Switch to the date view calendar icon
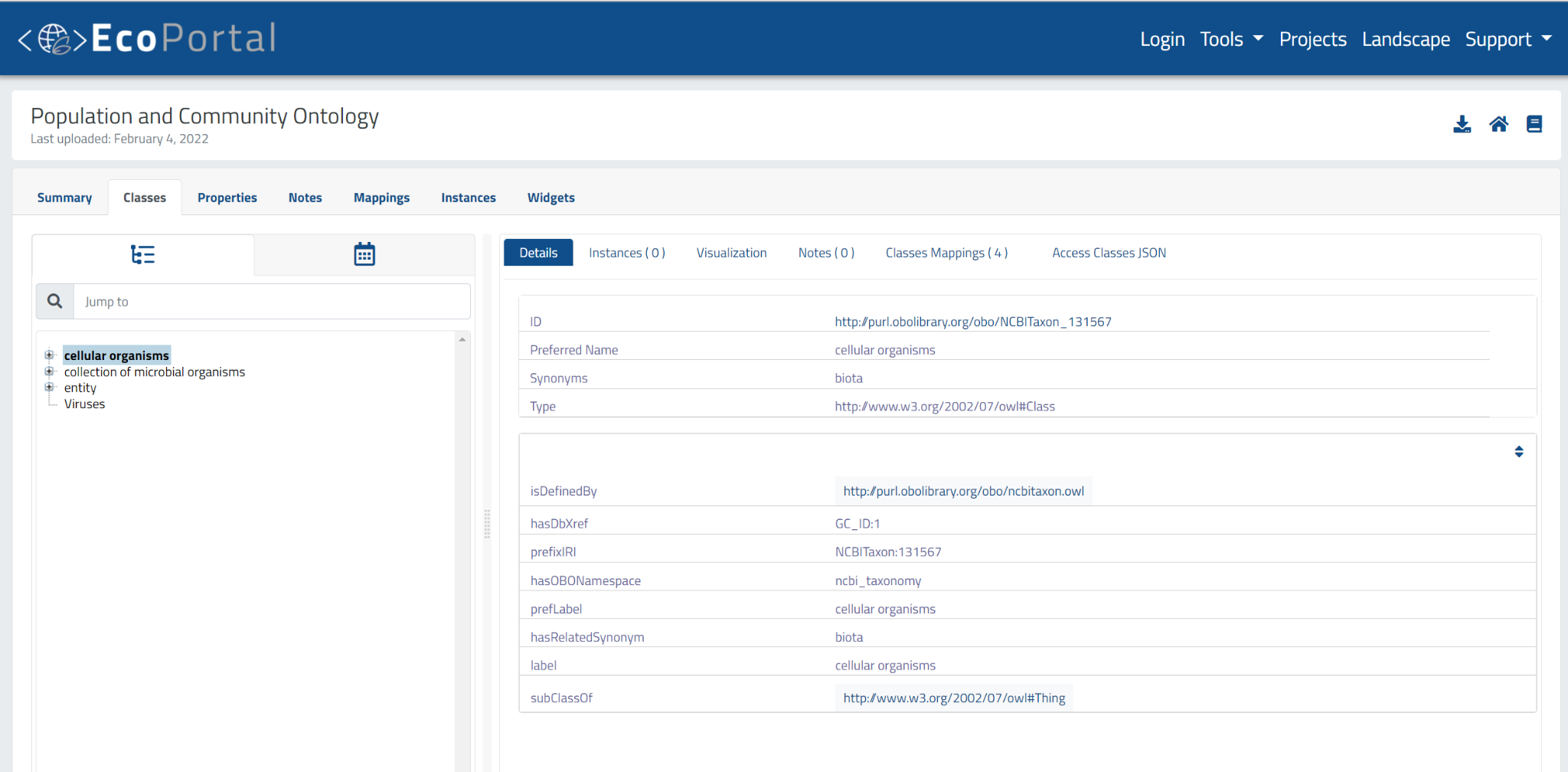 coord(364,253)
